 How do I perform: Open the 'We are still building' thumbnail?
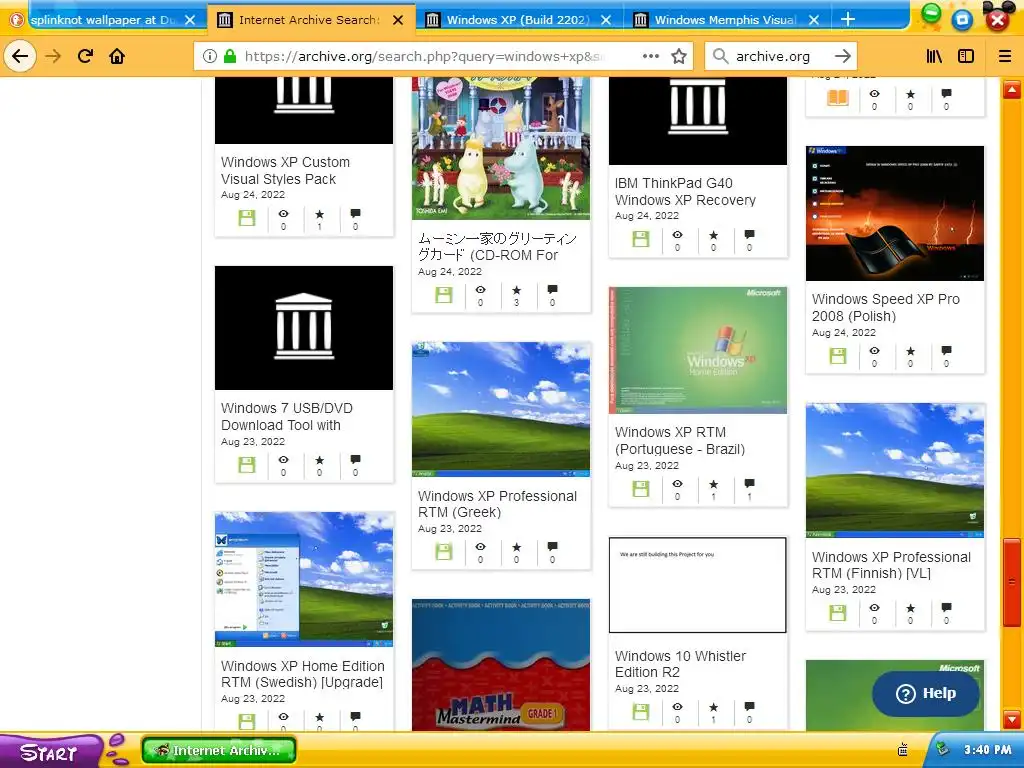[697, 585]
